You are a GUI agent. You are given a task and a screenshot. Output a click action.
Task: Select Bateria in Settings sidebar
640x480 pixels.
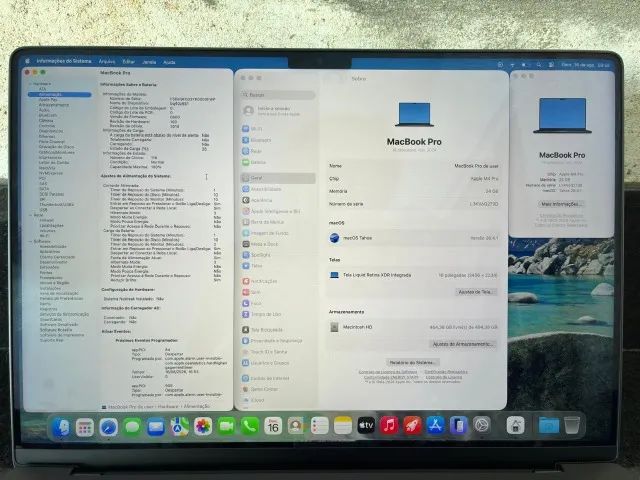[278, 162]
